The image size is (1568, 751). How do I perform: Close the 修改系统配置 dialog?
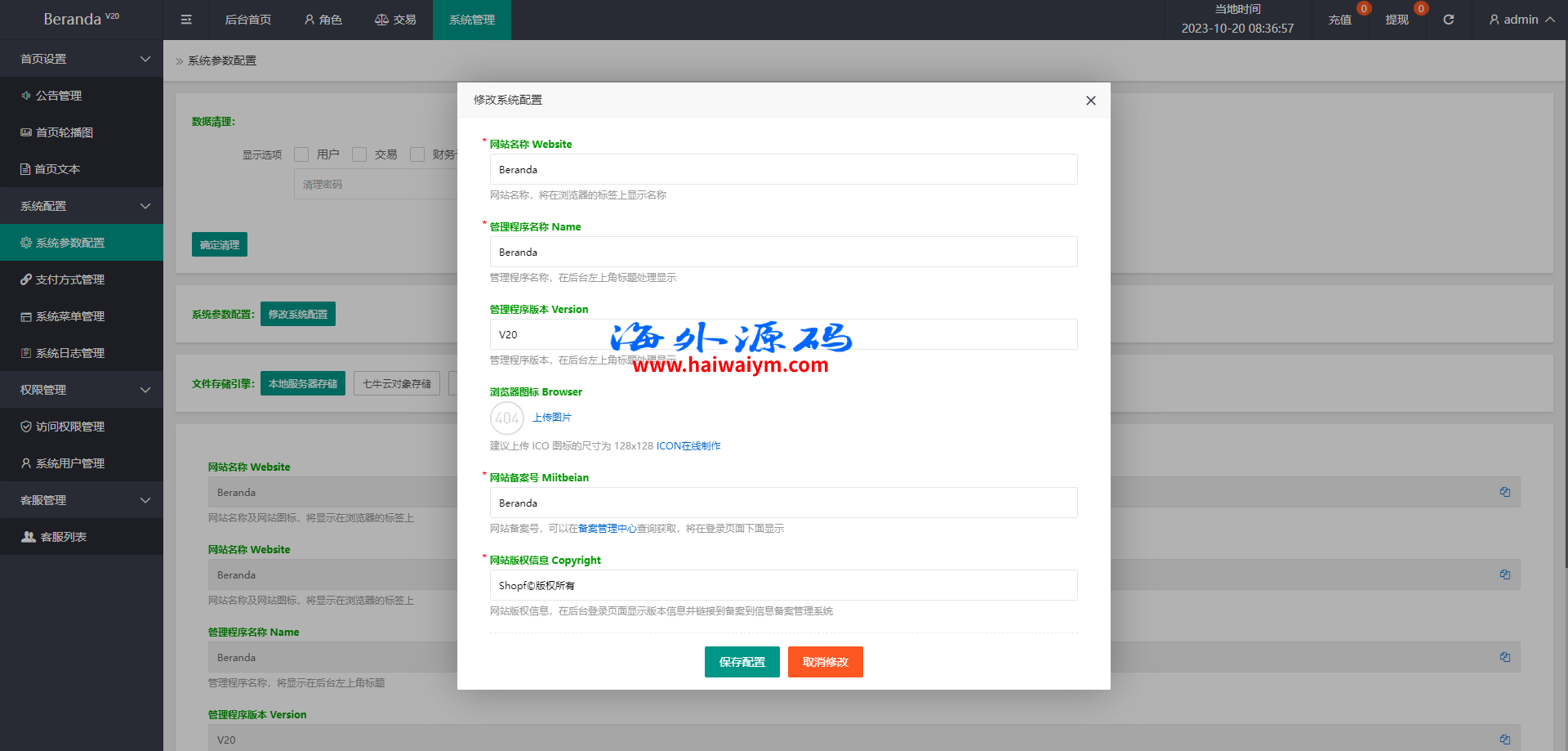click(x=1090, y=101)
